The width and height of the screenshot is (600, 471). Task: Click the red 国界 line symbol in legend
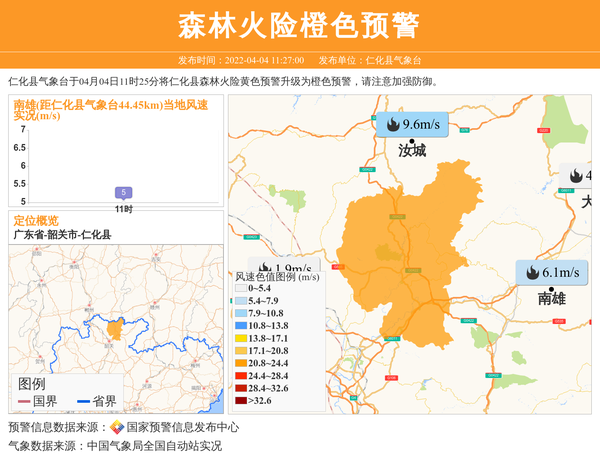[25, 401]
